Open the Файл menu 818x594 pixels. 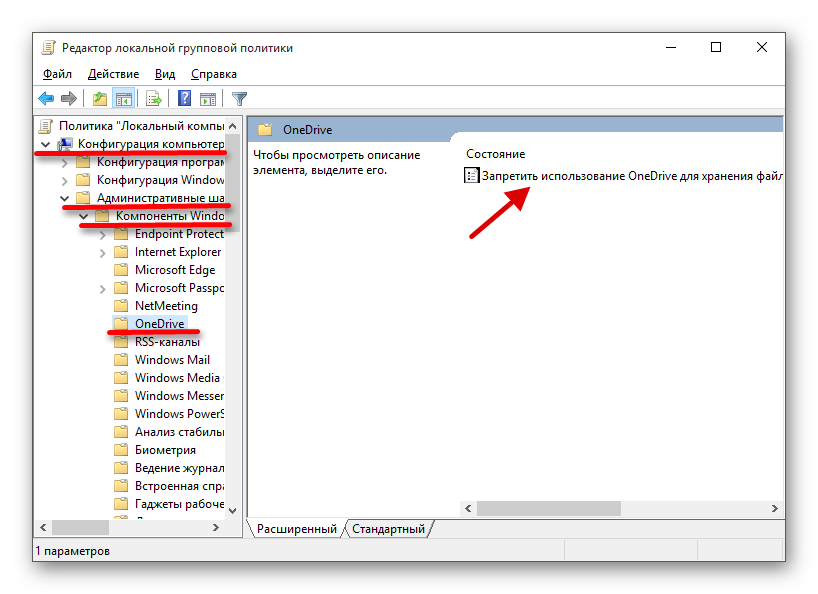tap(56, 73)
